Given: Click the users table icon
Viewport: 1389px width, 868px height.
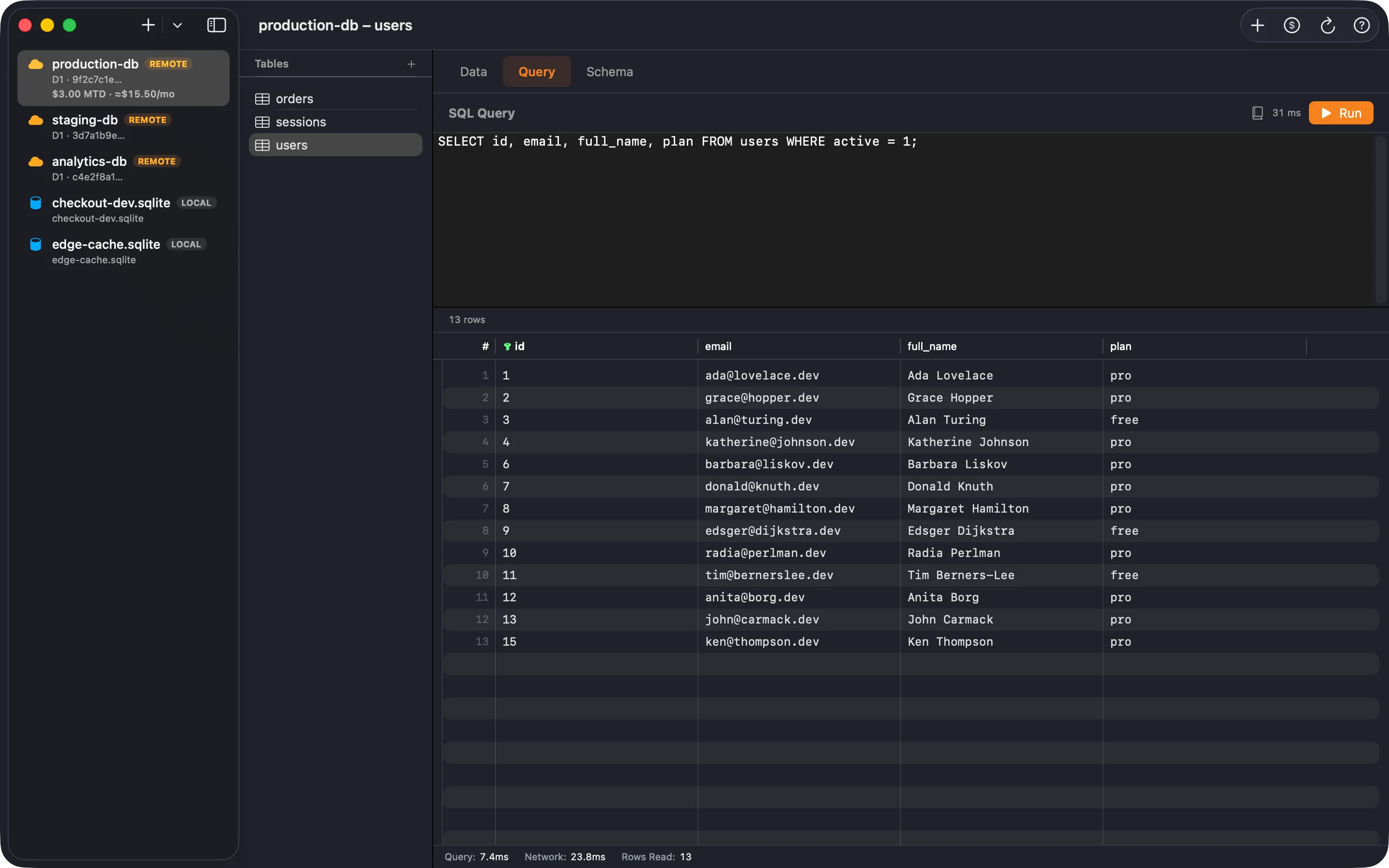Looking at the screenshot, I should click(x=262, y=145).
